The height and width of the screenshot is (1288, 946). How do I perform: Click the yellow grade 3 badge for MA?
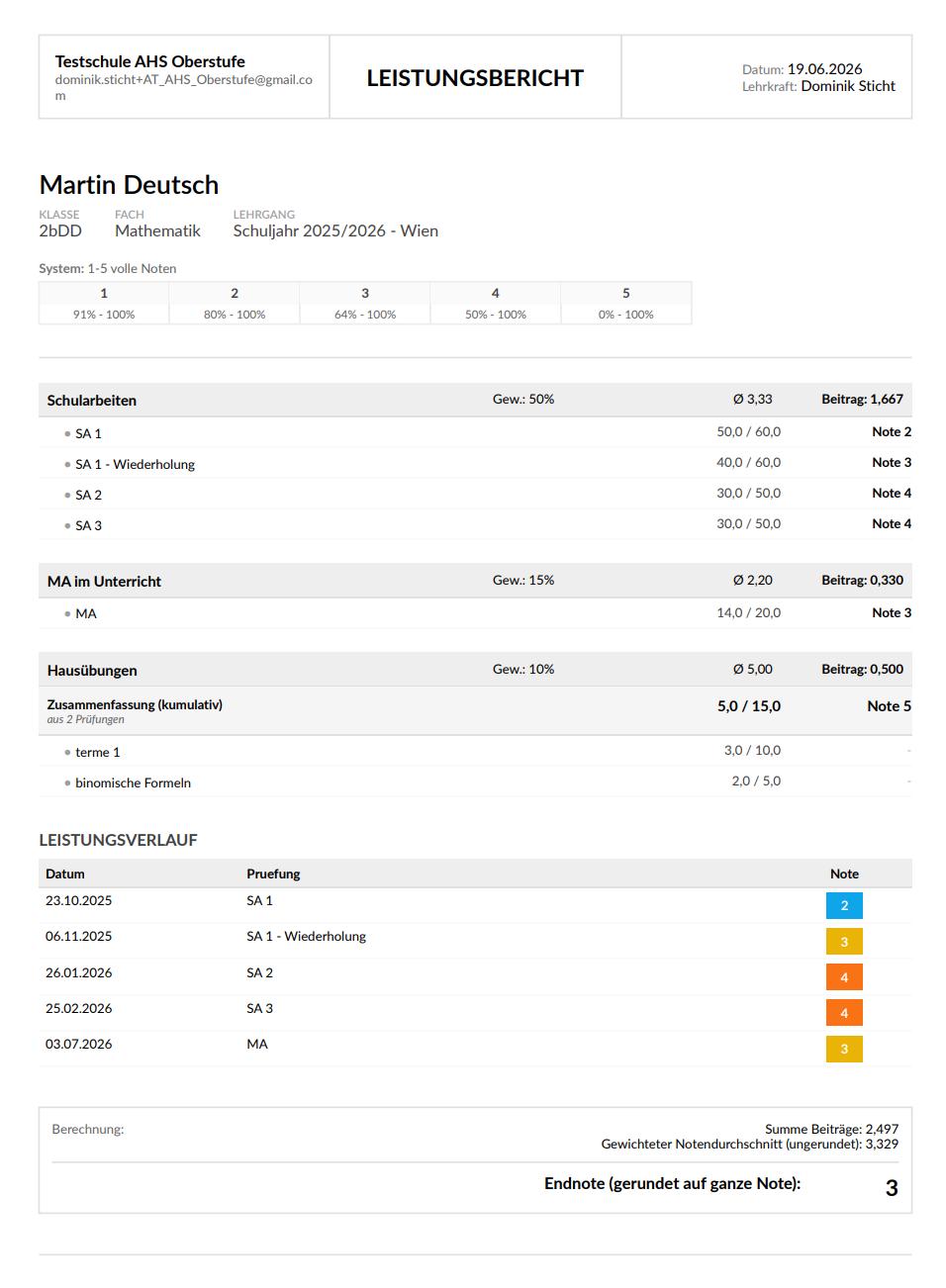coord(844,1049)
